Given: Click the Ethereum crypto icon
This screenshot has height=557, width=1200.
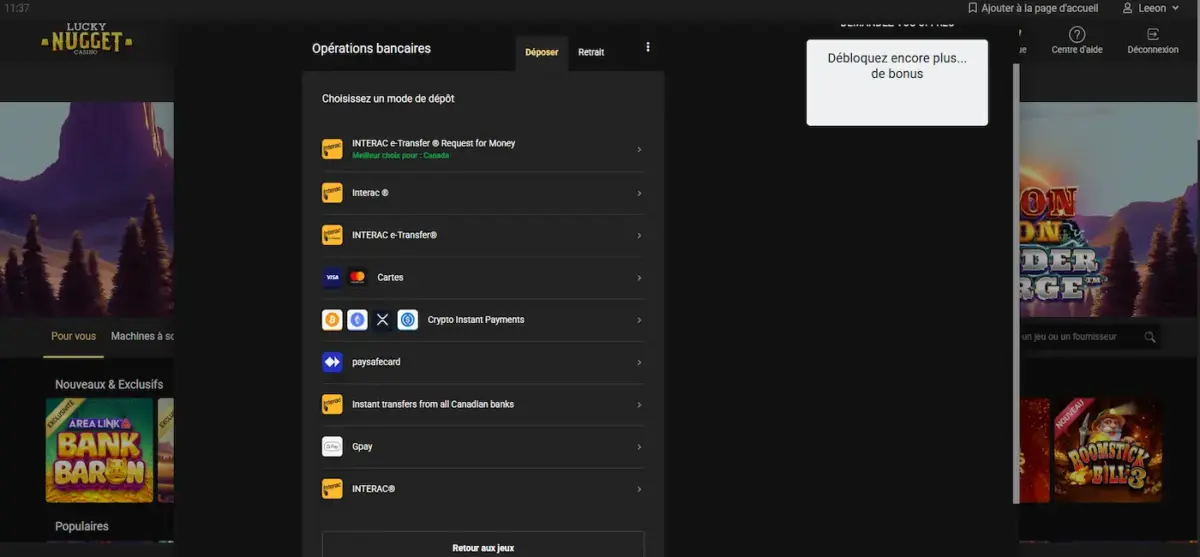Looking at the screenshot, I should 357,320.
